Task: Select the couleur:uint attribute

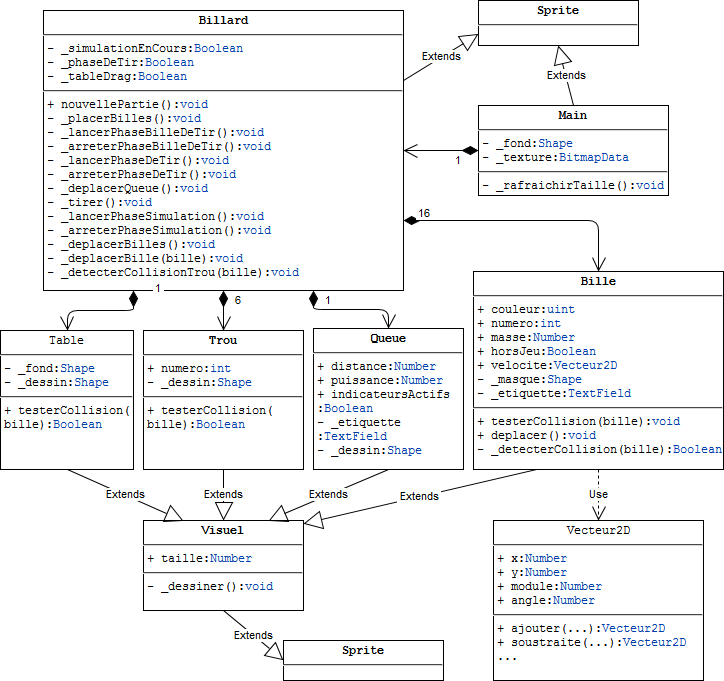Action: (526, 309)
